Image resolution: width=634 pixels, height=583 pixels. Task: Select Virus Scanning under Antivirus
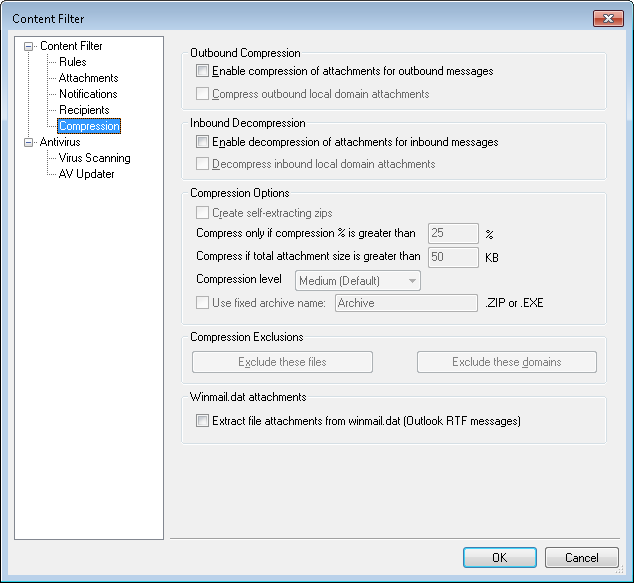coord(94,158)
